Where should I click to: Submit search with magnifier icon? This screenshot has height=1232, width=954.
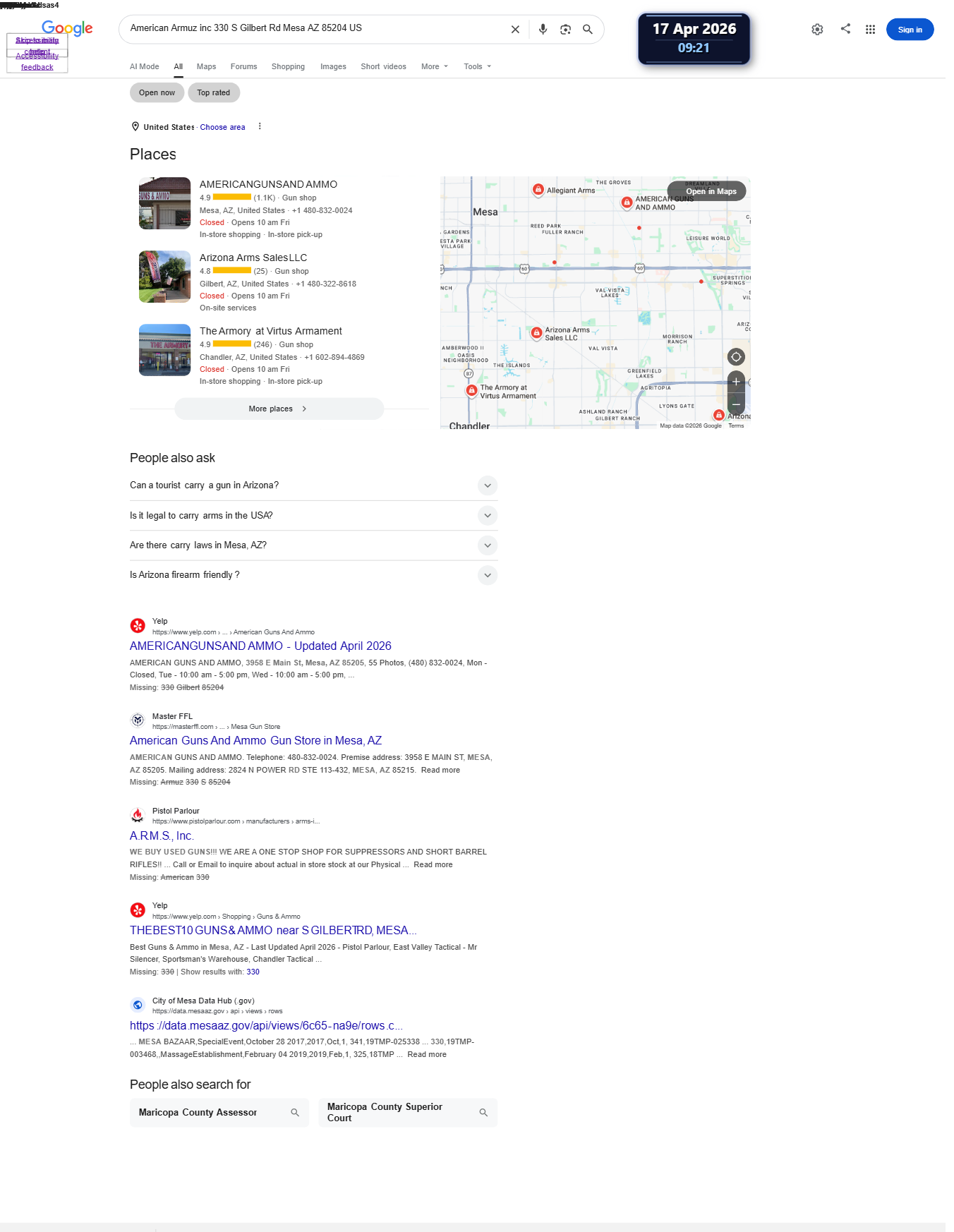click(587, 30)
